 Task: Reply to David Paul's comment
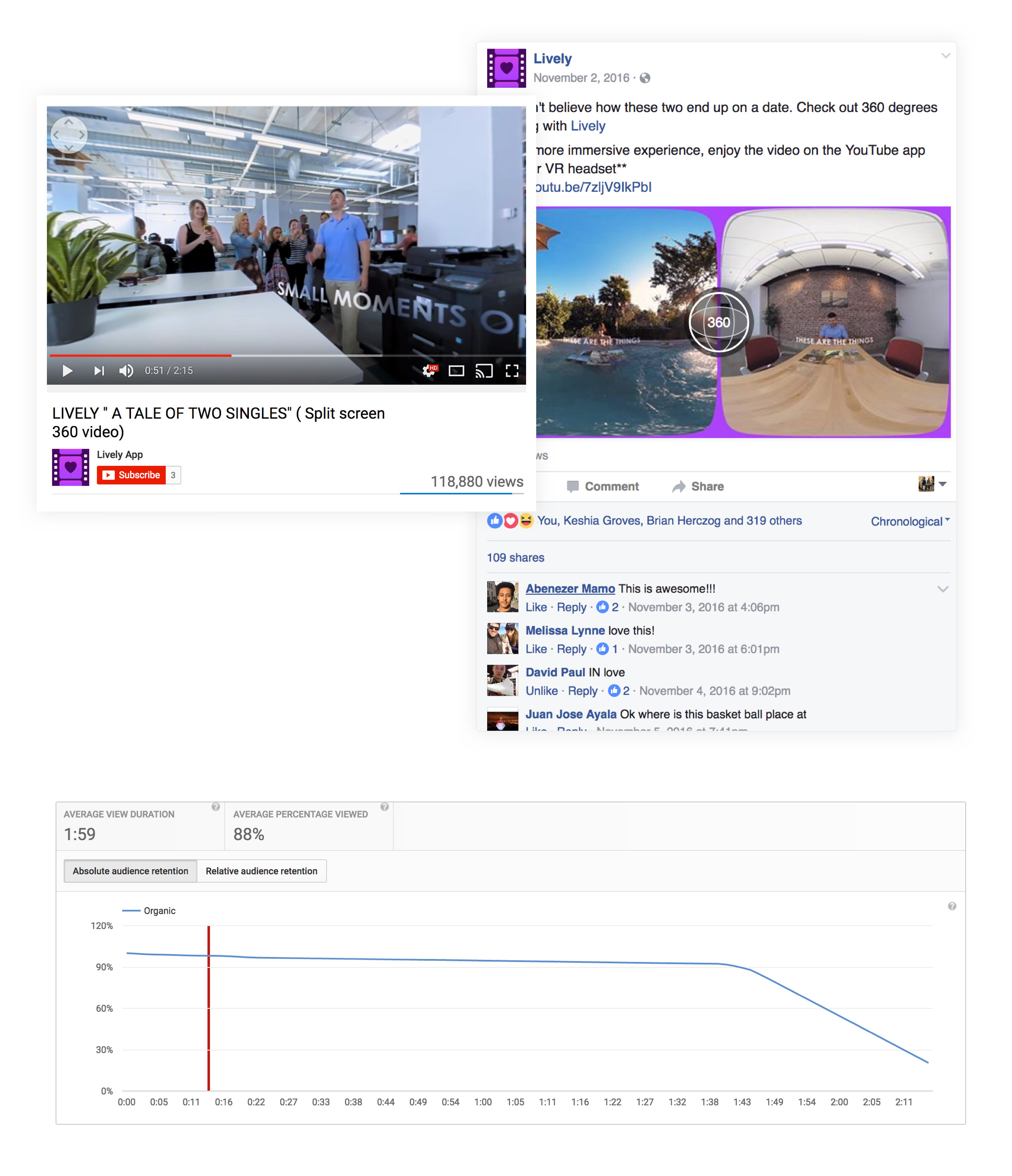(583, 691)
